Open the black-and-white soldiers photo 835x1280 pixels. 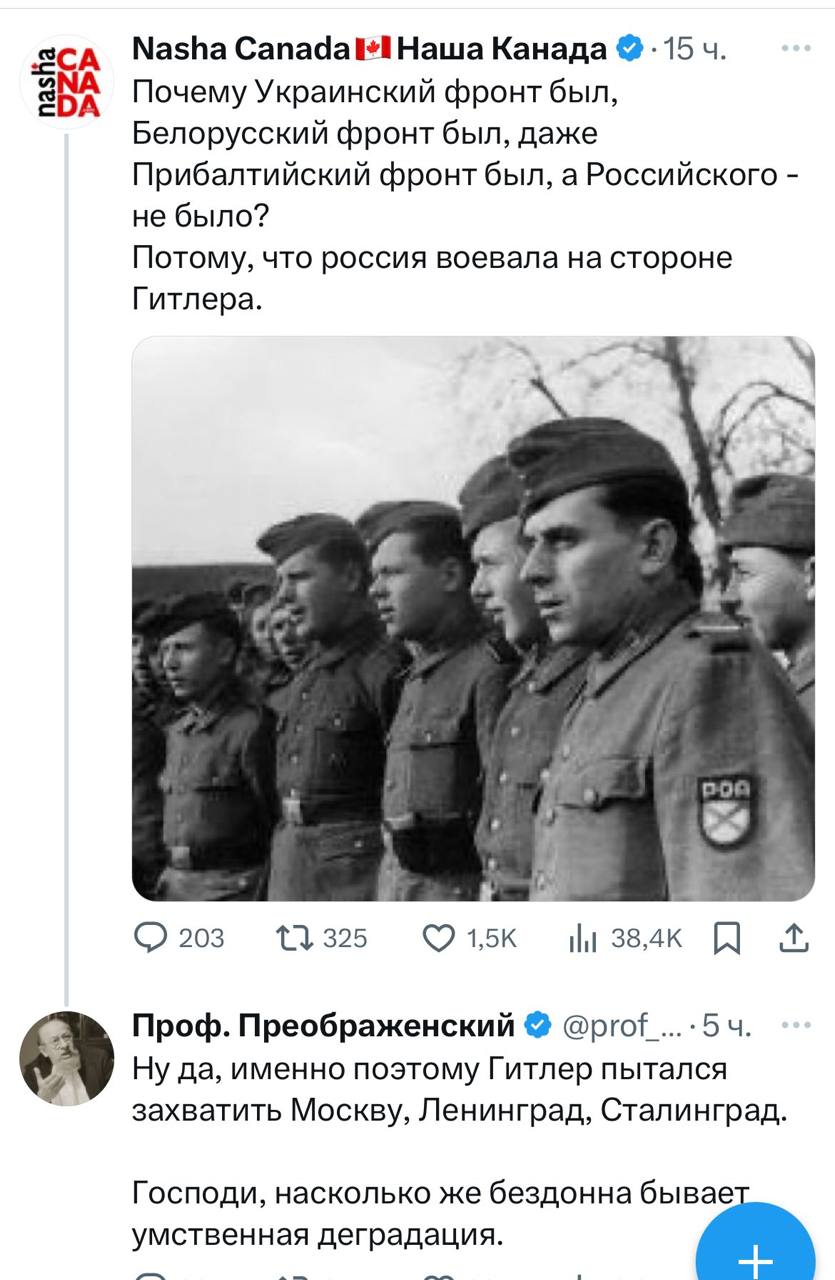point(473,618)
